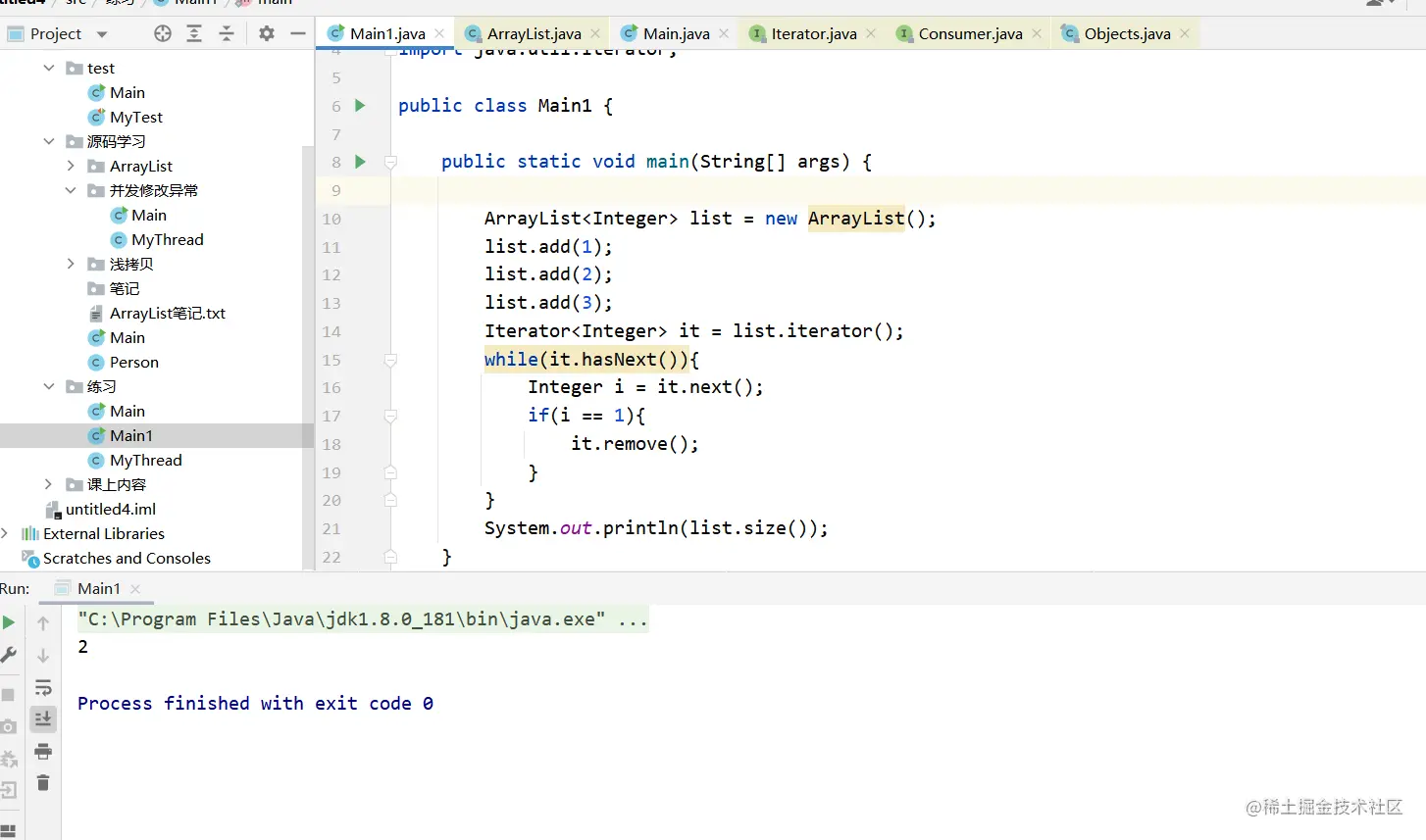Close the Iterator.java tab

[871, 33]
